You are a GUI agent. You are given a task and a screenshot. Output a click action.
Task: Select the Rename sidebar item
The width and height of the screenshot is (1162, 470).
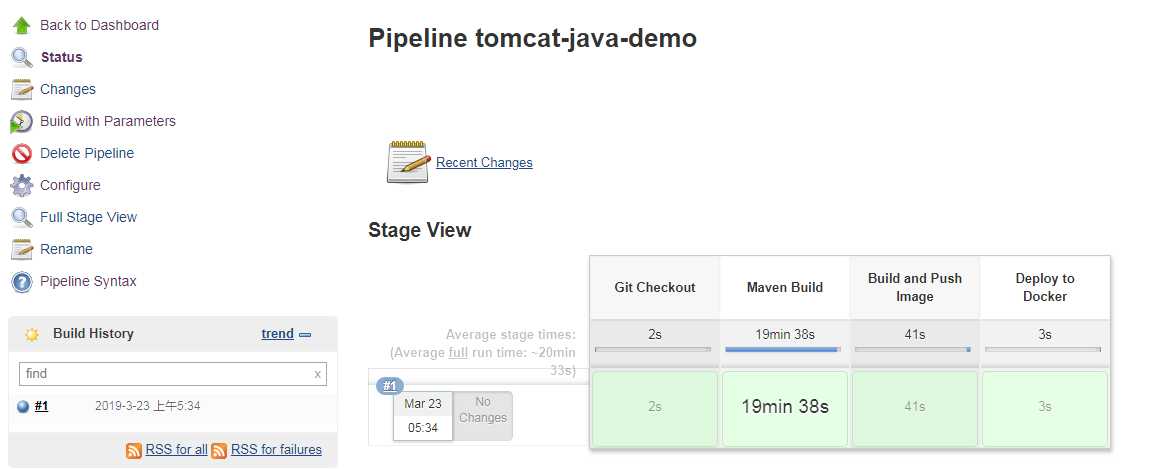coord(66,249)
